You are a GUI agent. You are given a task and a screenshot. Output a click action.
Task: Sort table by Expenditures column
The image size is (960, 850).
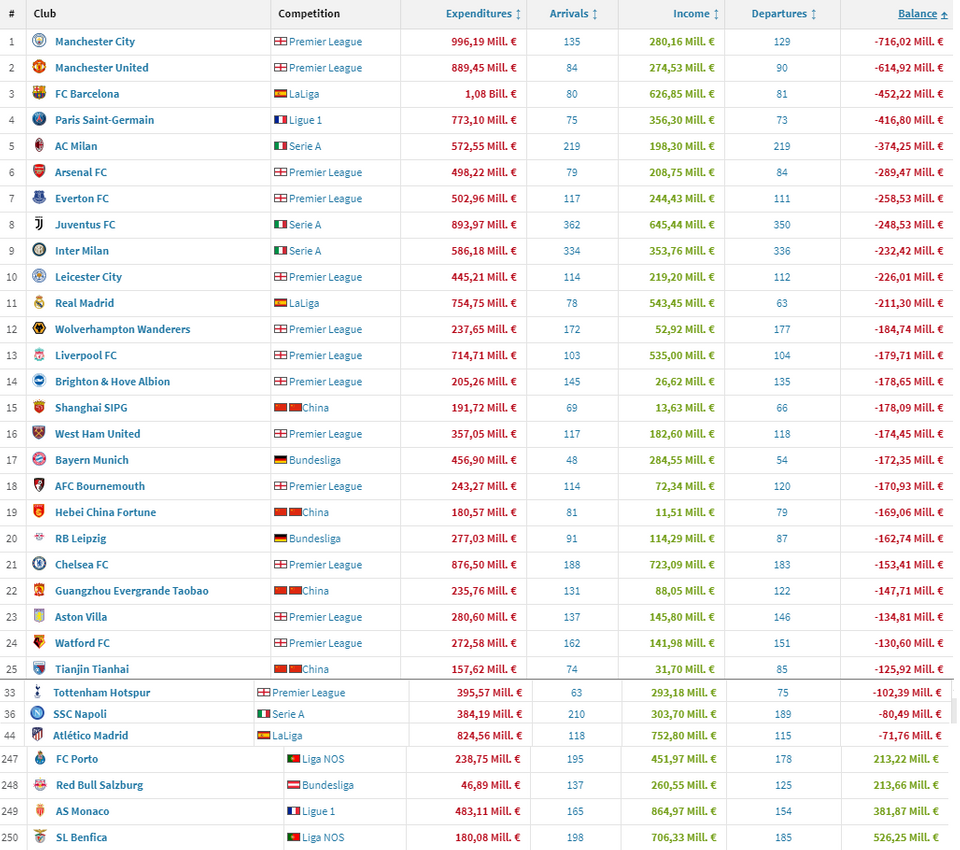pos(483,14)
